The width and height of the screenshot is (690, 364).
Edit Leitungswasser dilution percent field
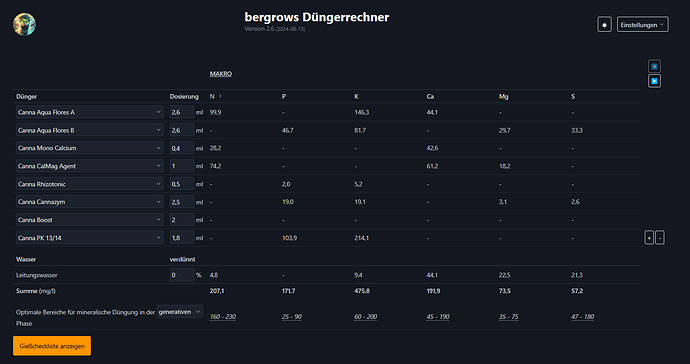point(182,275)
